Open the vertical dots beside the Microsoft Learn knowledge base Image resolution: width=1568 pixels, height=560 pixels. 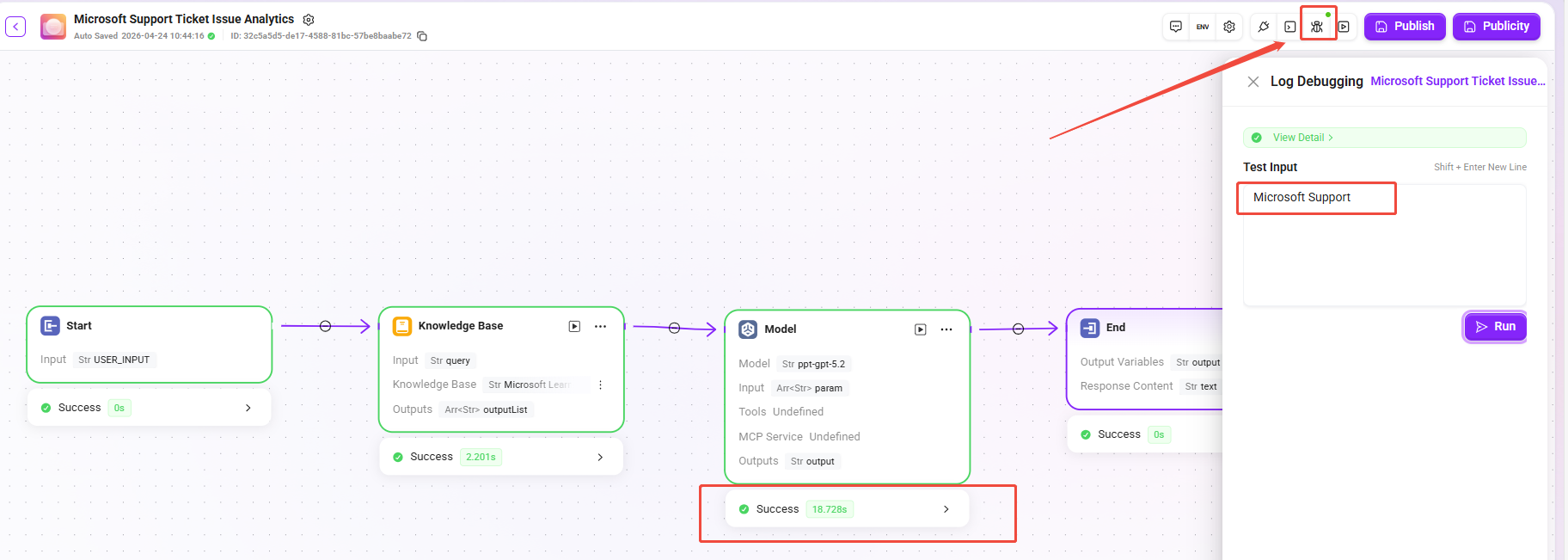pyautogui.click(x=600, y=385)
